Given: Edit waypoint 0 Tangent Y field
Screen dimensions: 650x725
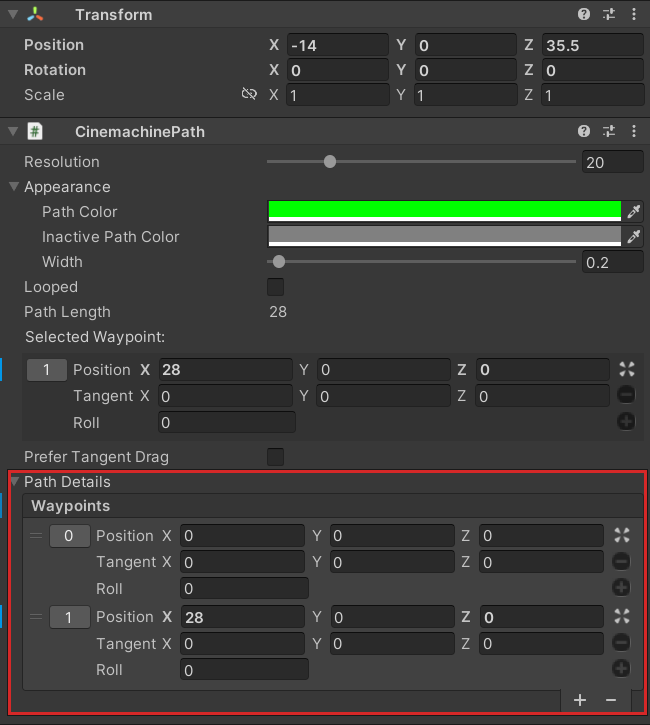Looking at the screenshot, I should pos(392,562).
